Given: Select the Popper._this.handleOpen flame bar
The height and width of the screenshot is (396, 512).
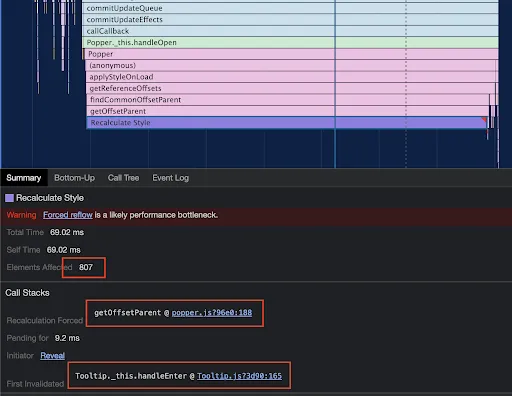Looking at the screenshot, I should pos(290,42).
